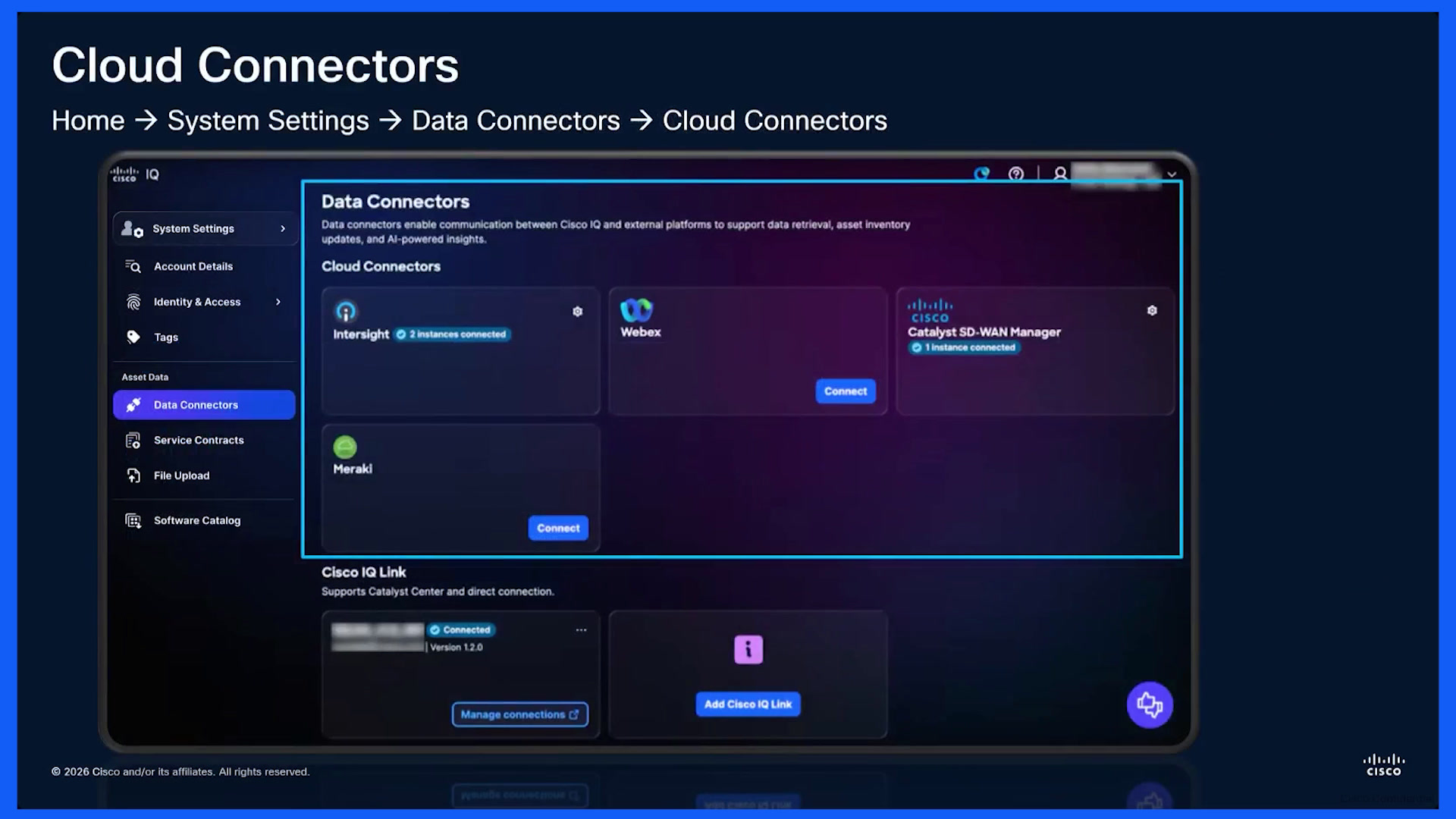Click the Add Cisco IQ Link button

click(x=748, y=704)
